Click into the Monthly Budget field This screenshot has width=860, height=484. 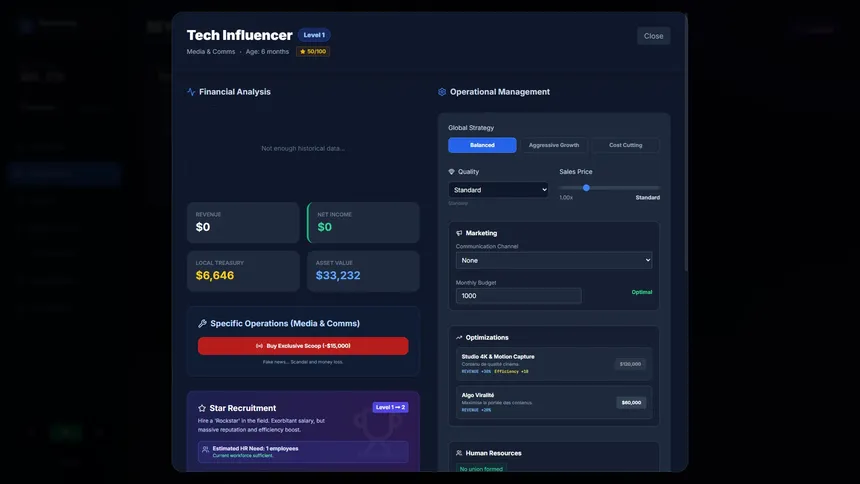click(x=518, y=296)
